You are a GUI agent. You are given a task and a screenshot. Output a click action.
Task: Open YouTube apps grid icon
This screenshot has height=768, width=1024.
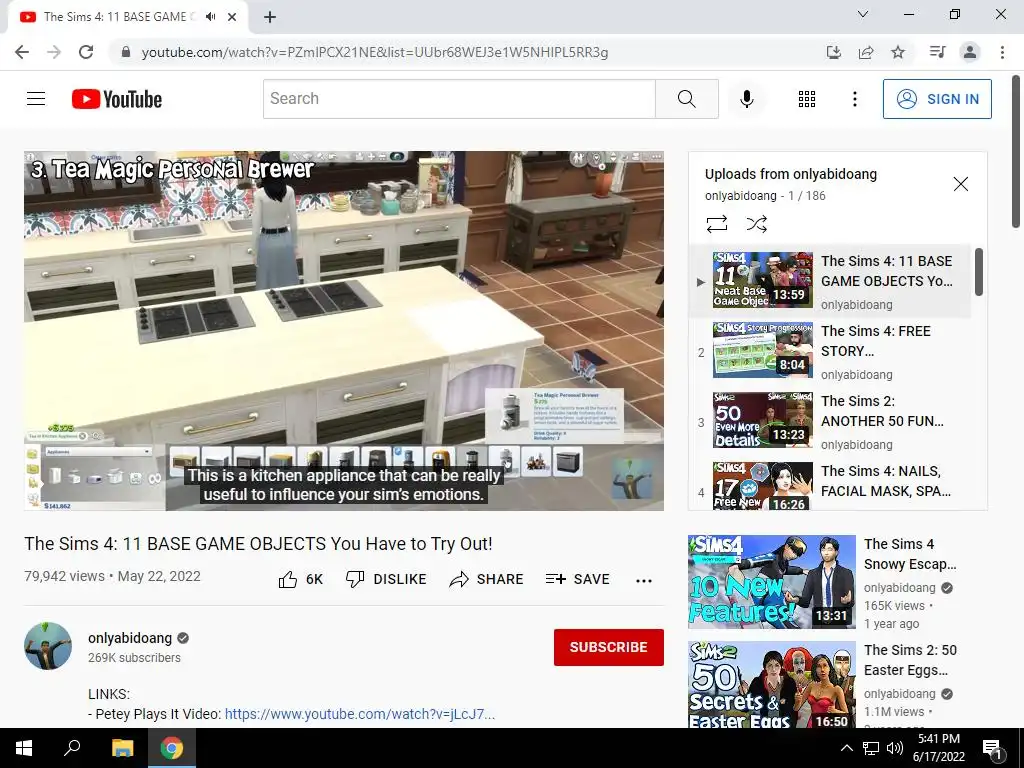(x=807, y=99)
